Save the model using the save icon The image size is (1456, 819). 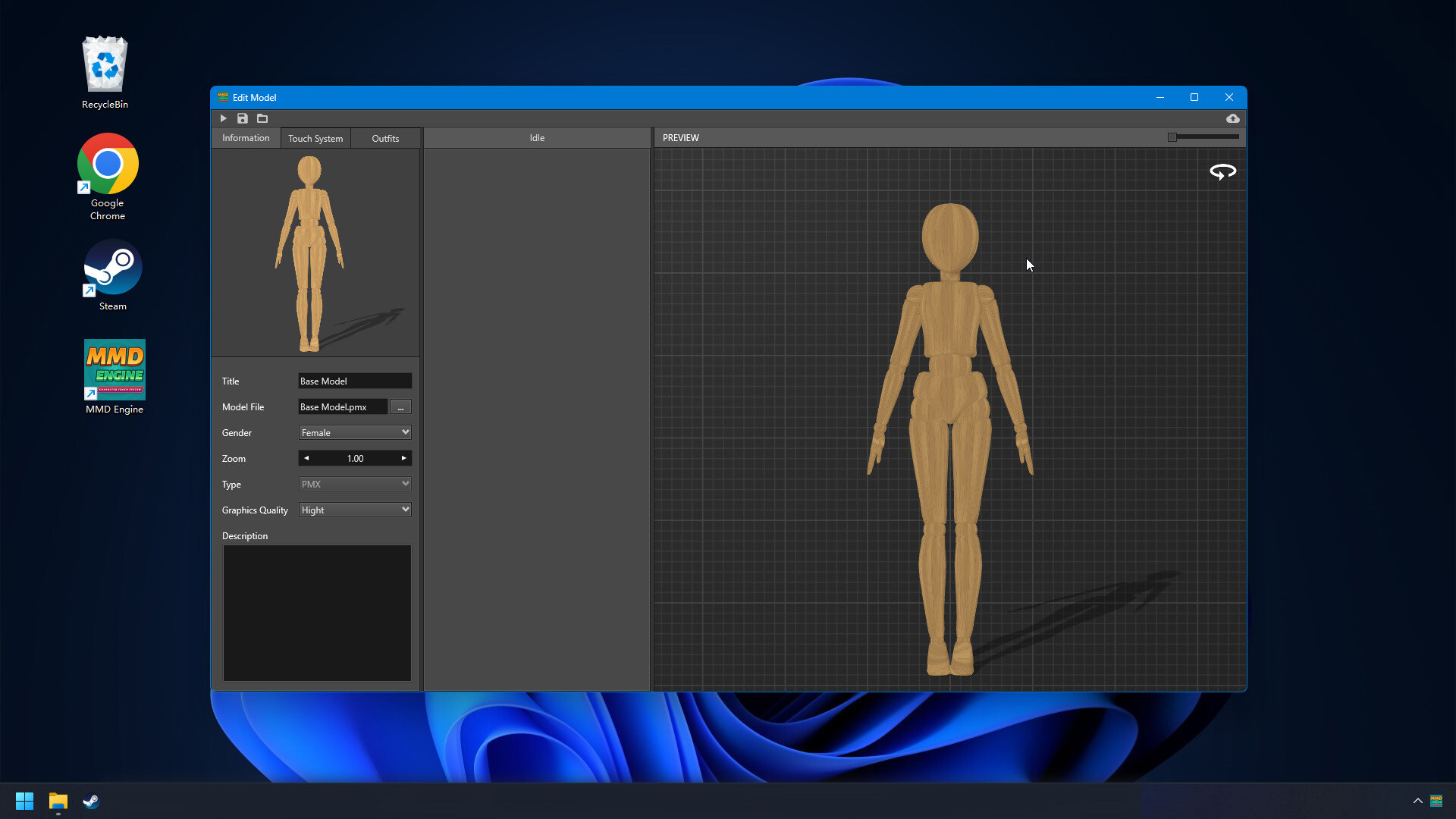(243, 118)
